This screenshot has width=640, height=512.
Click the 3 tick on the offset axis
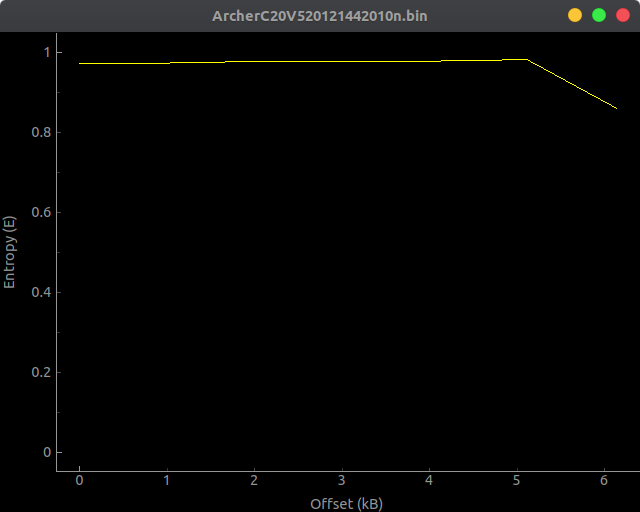[x=342, y=481]
